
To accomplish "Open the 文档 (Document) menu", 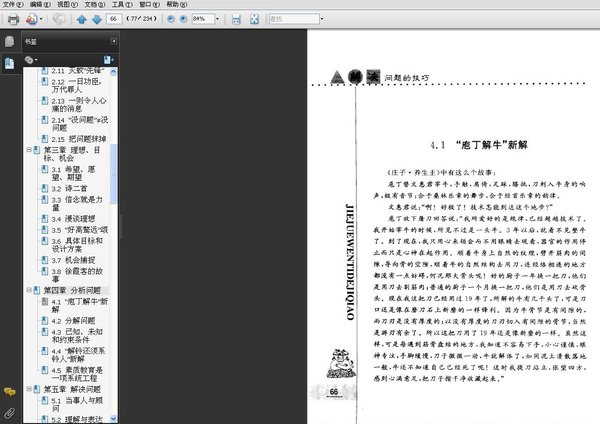I will tap(95, 4).
